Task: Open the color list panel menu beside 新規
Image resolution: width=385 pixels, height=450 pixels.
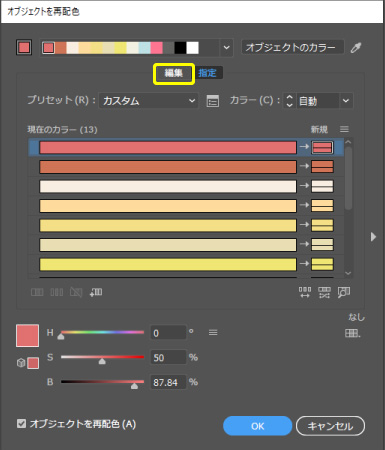Action: coord(344,129)
